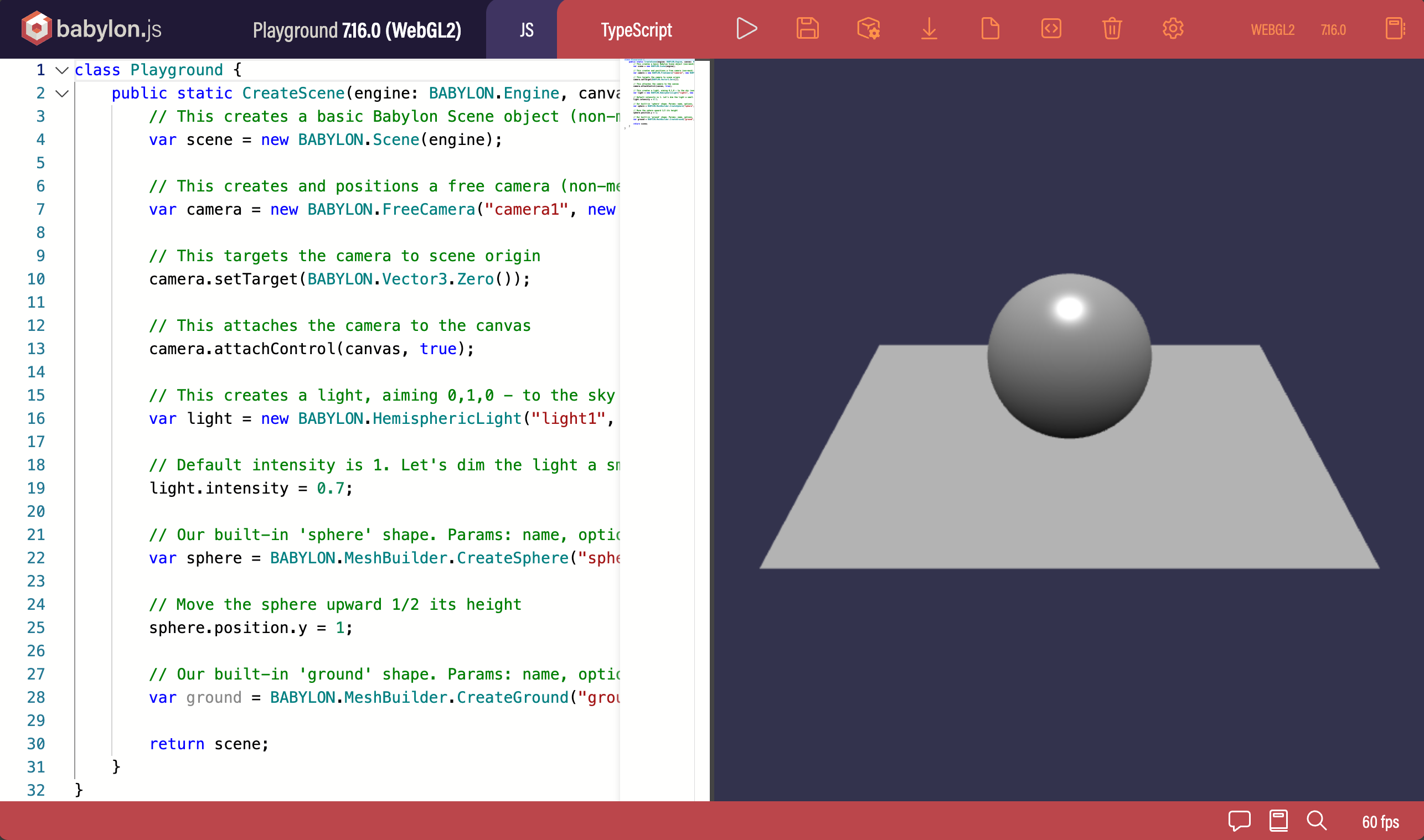This screenshot has height=840, width=1424.
Task: Click the WEBGL2 engine selector
Action: point(1272,29)
